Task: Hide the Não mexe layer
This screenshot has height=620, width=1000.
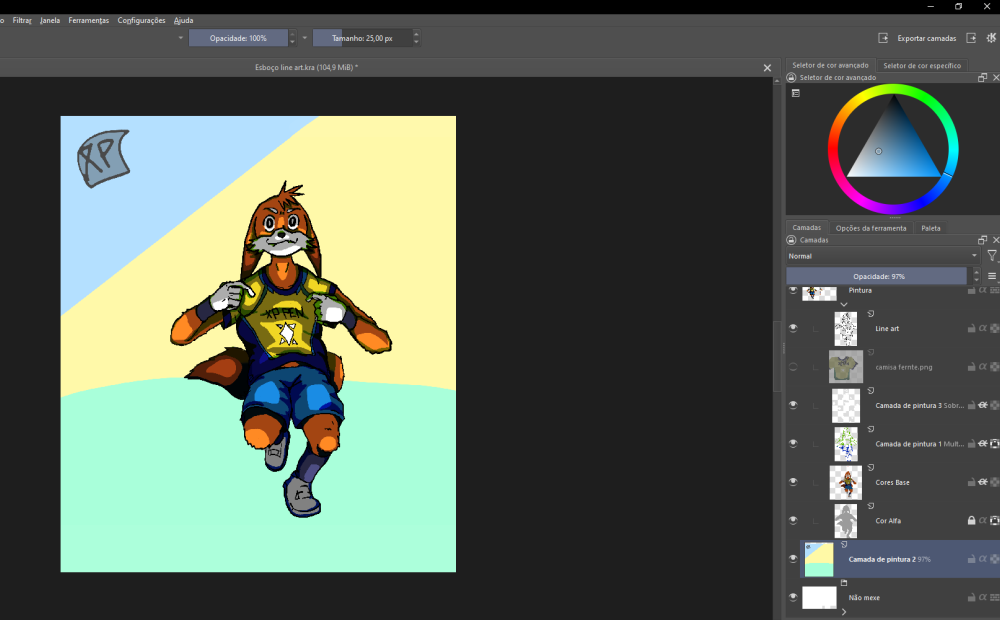Action: [x=793, y=598]
